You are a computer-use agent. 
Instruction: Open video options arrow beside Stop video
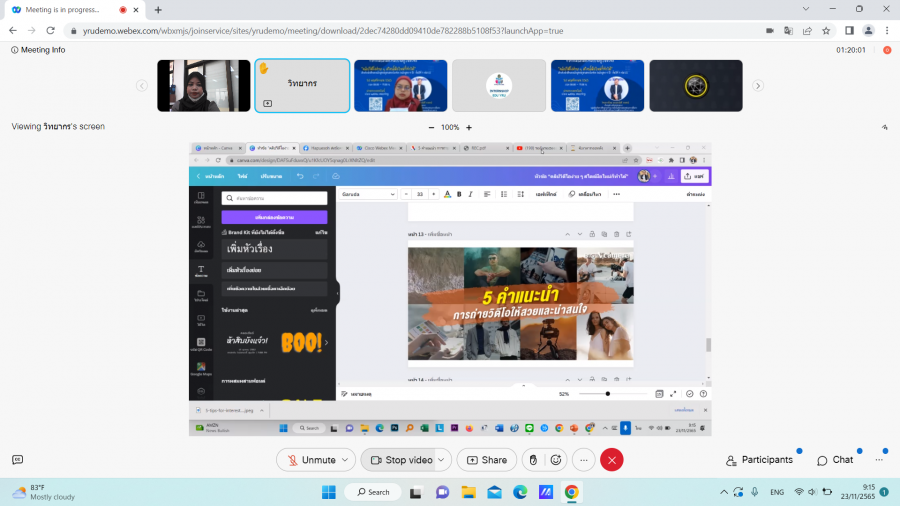click(443, 460)
